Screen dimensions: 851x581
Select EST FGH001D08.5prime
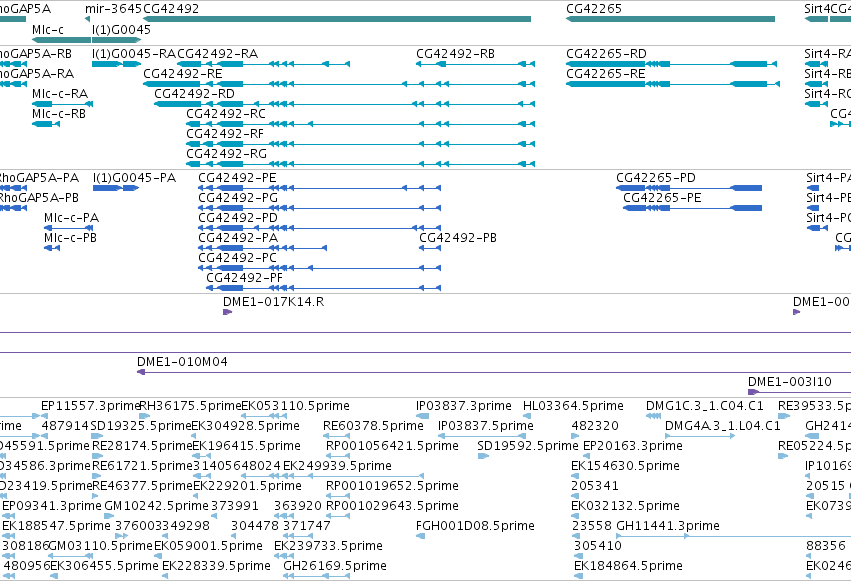click(x=475, y=527)
